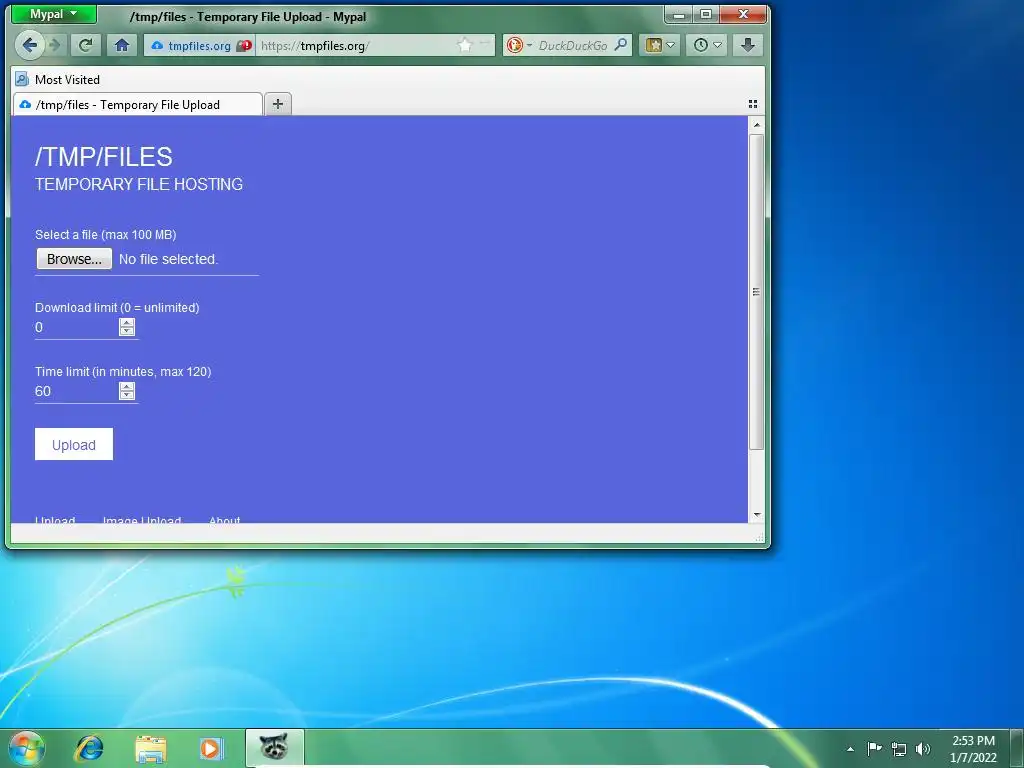Viewport: 1024px width, 768px height.
Task: Maximize the Mypal browser window
Action: click(x=706, y=14)
